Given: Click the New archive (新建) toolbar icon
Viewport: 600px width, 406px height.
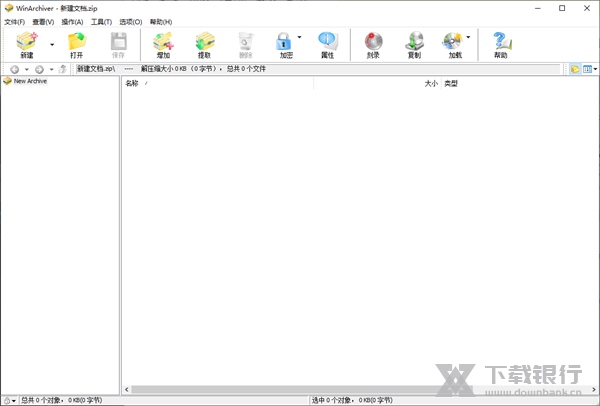Looking at the screenshot, I should (x=26, y=42).
